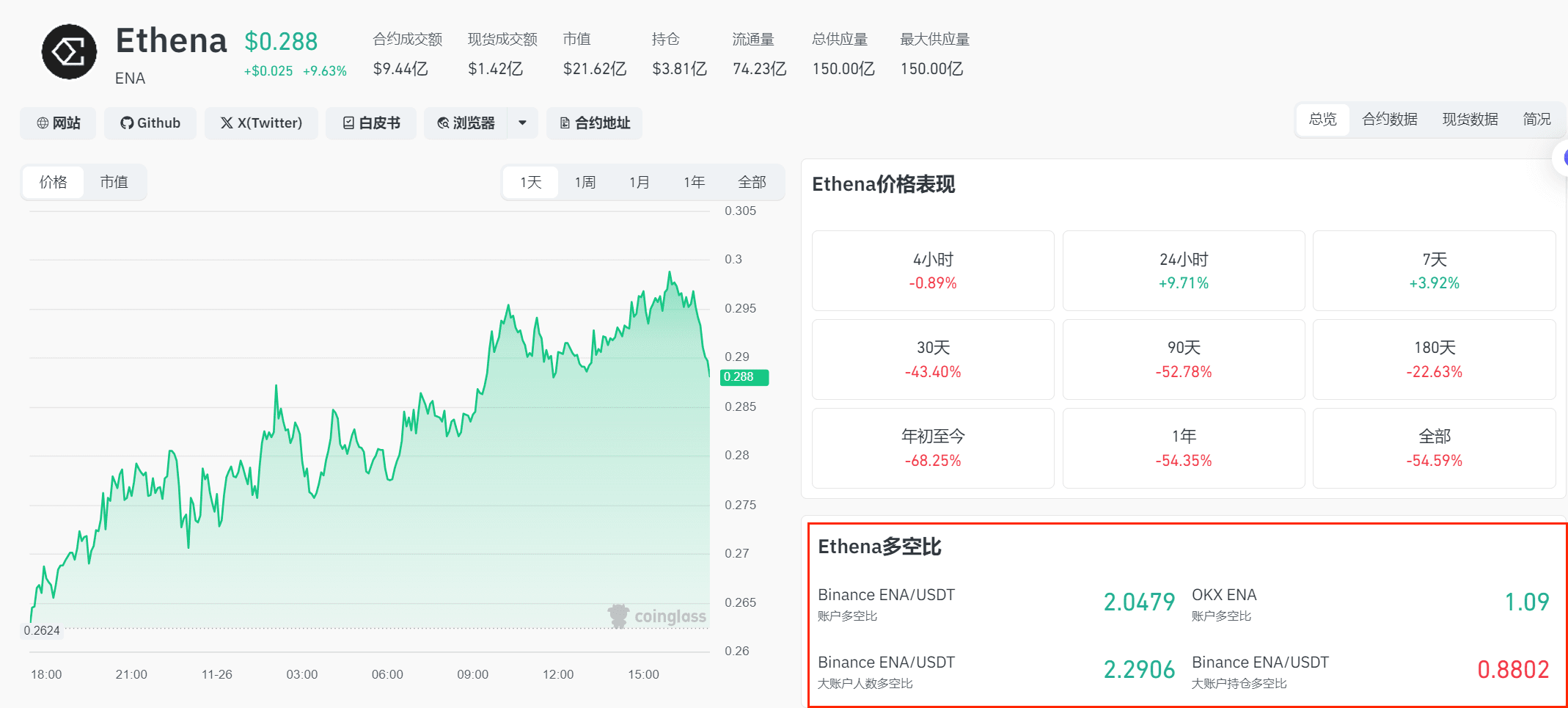
Task: Switch to the 现货数据 tab
Action: pos(1470,120)
